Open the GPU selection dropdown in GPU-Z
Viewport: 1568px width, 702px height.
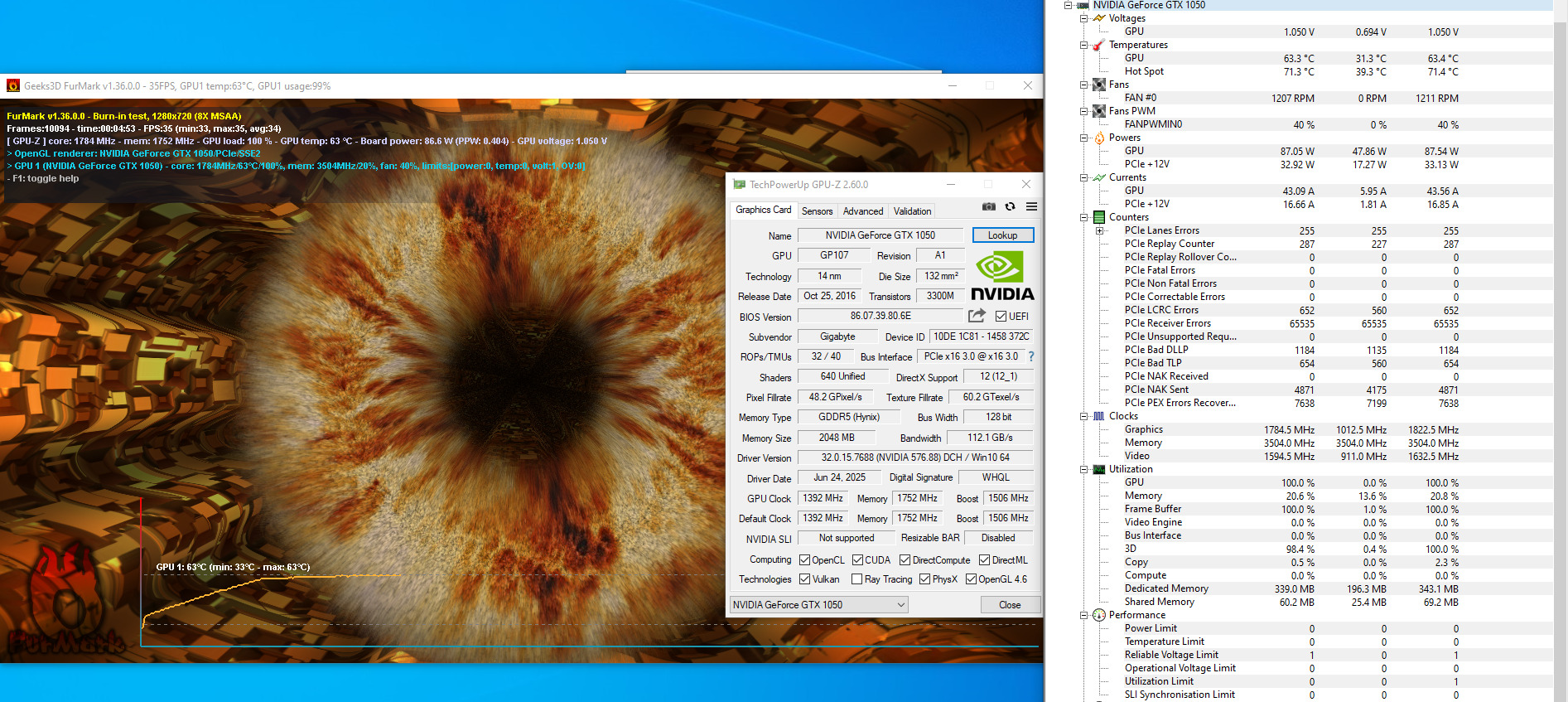click(x=818, y=605)
